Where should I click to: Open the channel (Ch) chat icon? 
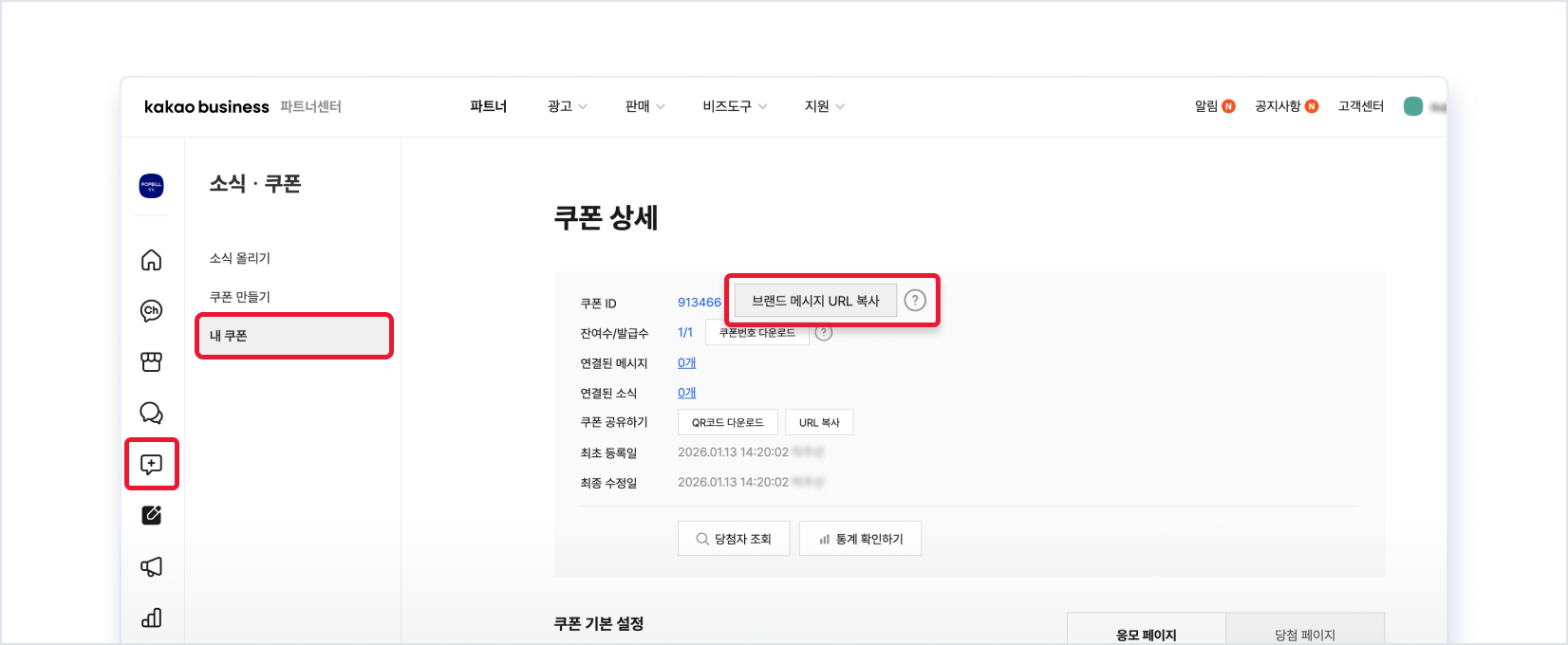tap(151, 311)
